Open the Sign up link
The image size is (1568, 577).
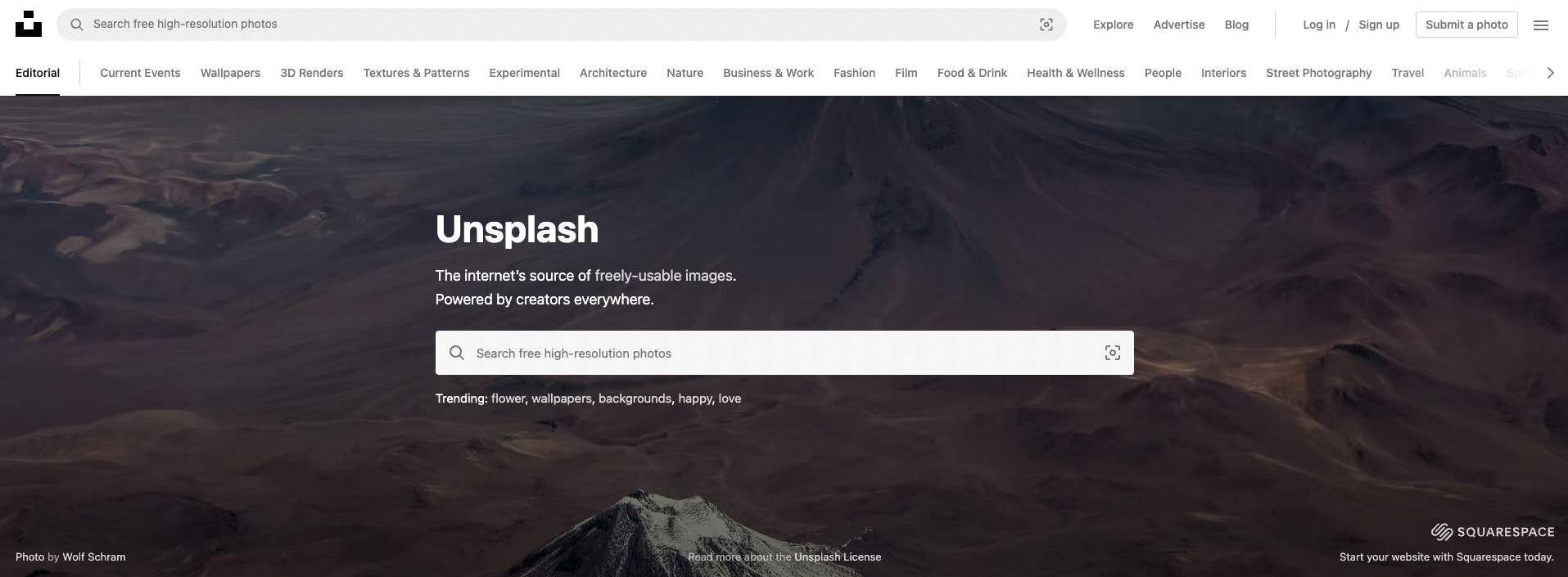(1378, 25)
